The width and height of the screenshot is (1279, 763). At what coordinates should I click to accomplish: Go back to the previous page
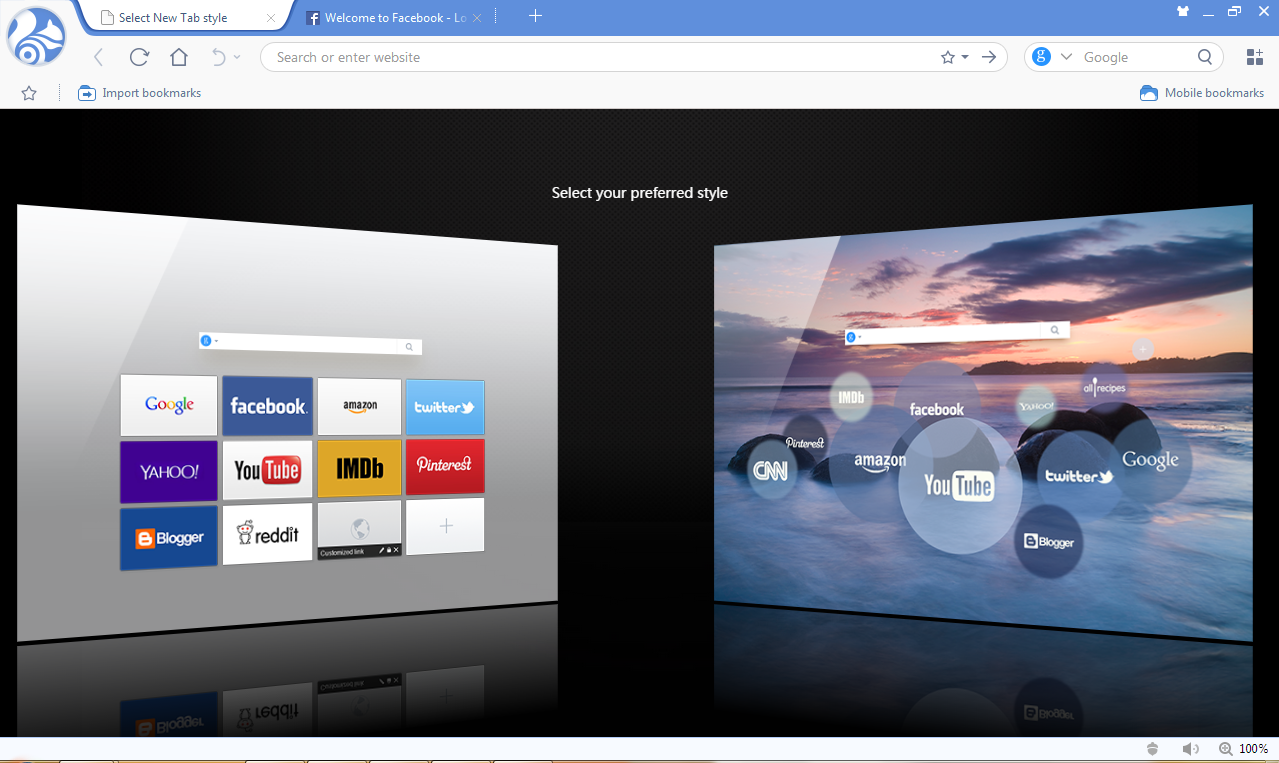pos(98,57)
